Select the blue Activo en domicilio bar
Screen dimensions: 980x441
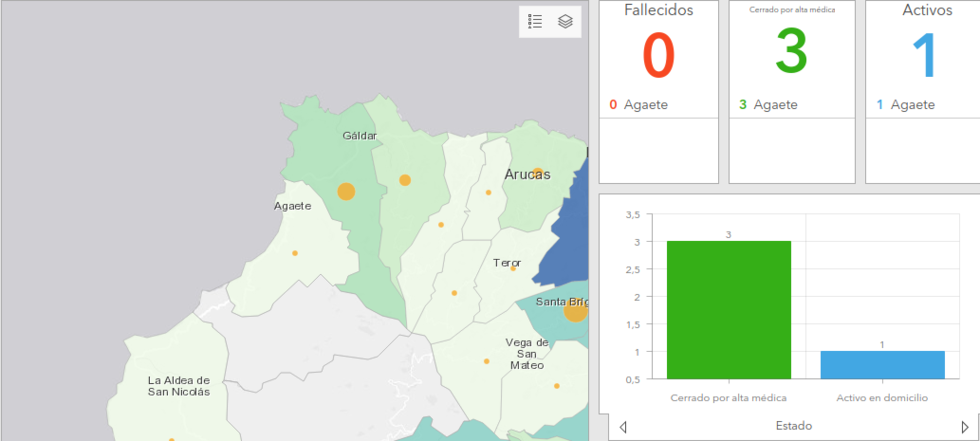(x=882, y=364)
